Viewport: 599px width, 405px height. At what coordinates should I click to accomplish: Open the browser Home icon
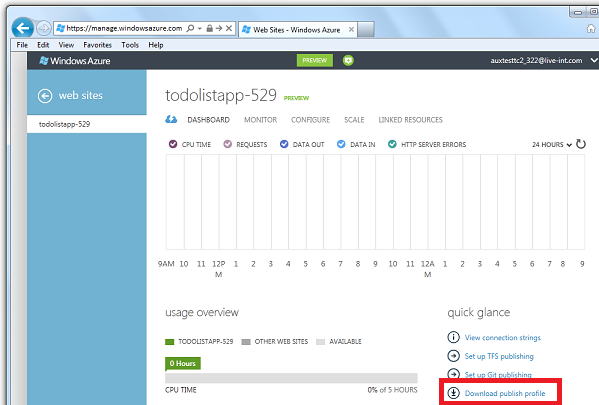[x=591, y=29]
